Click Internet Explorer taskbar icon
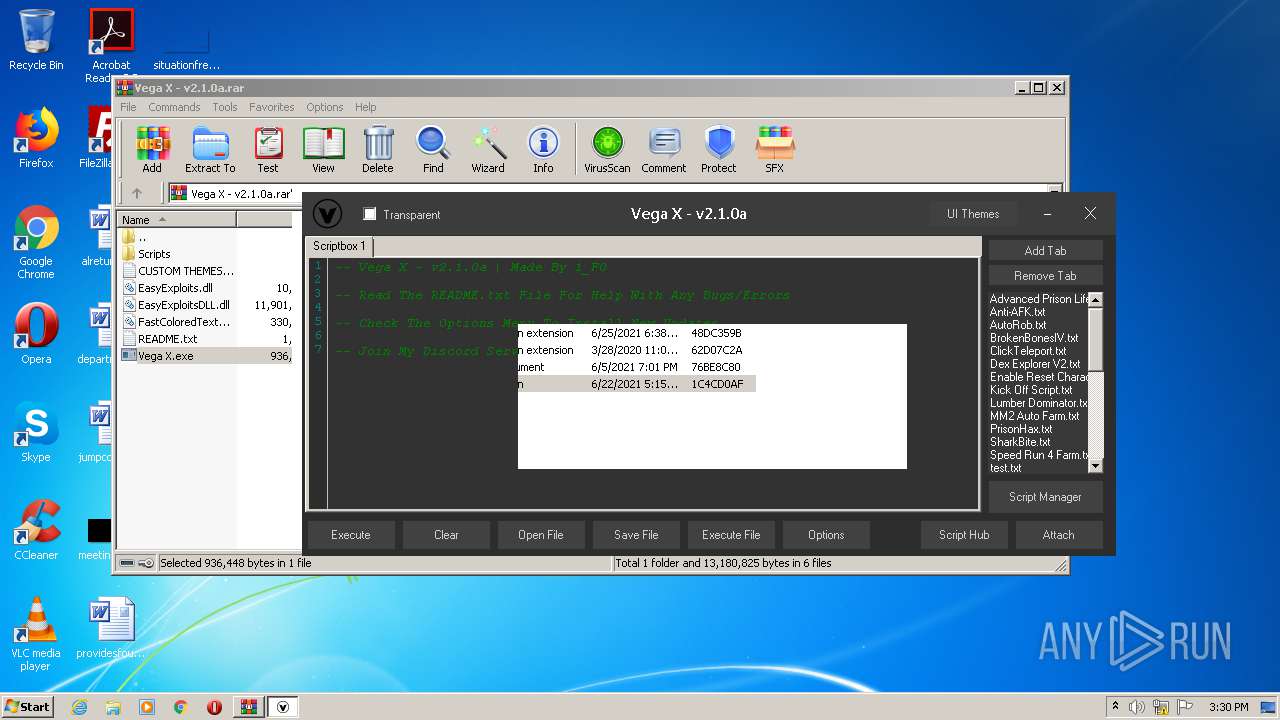 pos(79,707)
